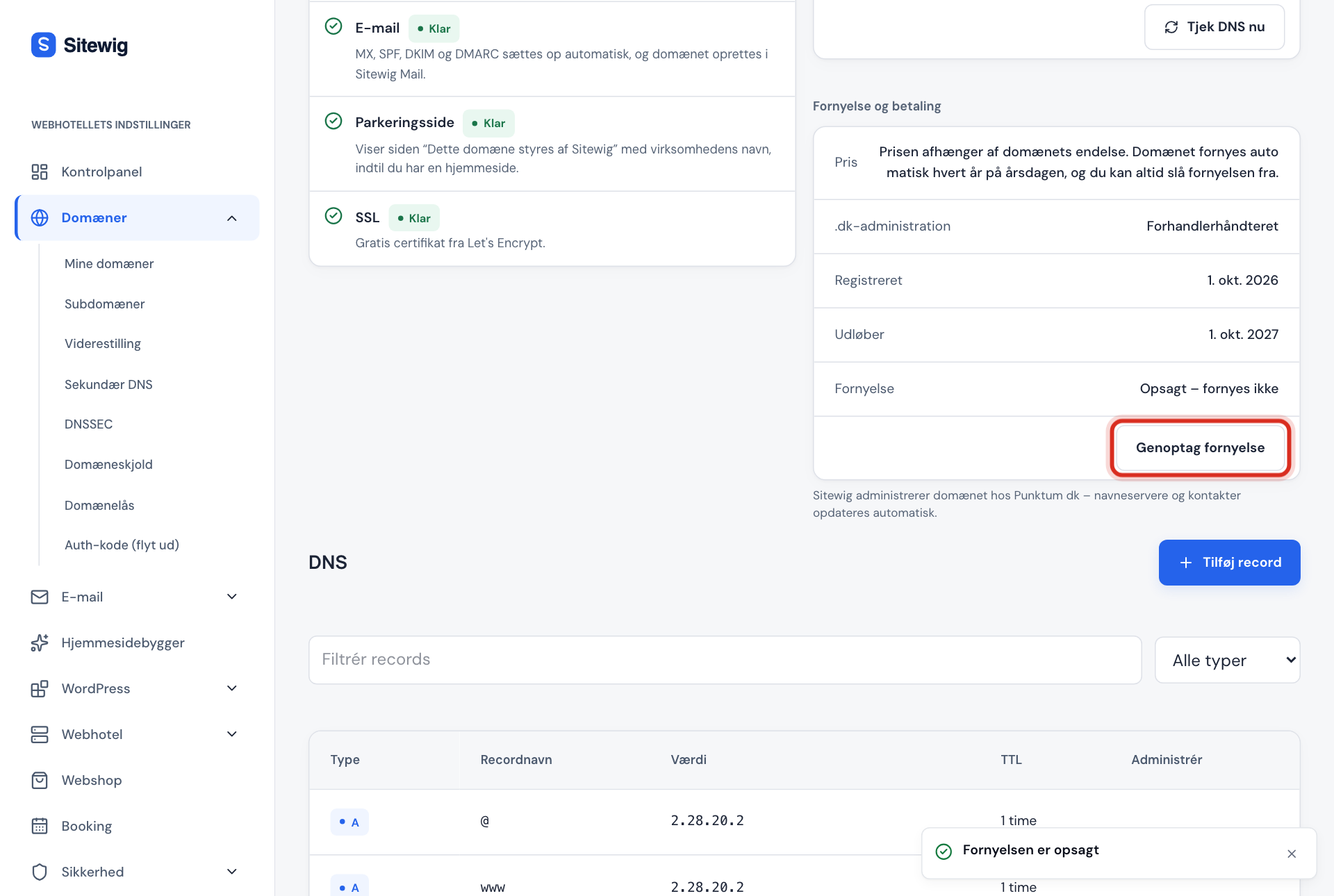The height and width of the screenshot is (896, 1334).
Task: Click the E-mail check status icon
Action: (333, 26)
